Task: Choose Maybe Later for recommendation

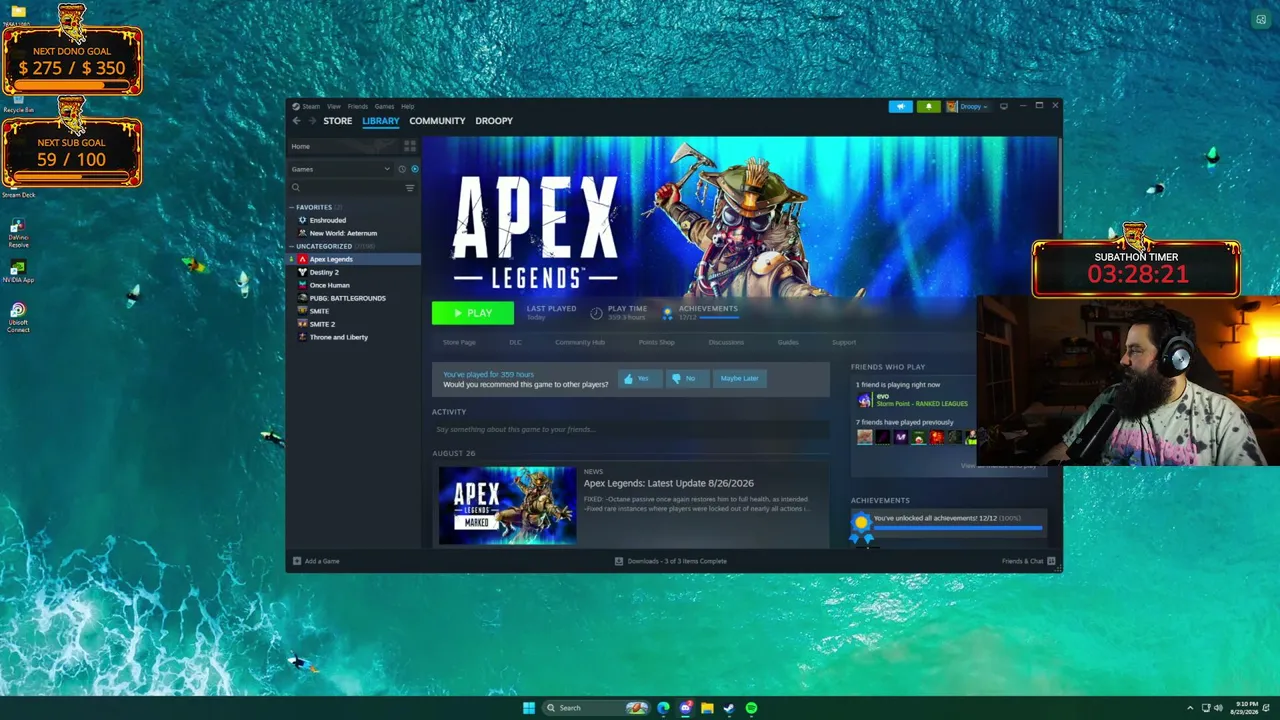Action: pos(739,378)
